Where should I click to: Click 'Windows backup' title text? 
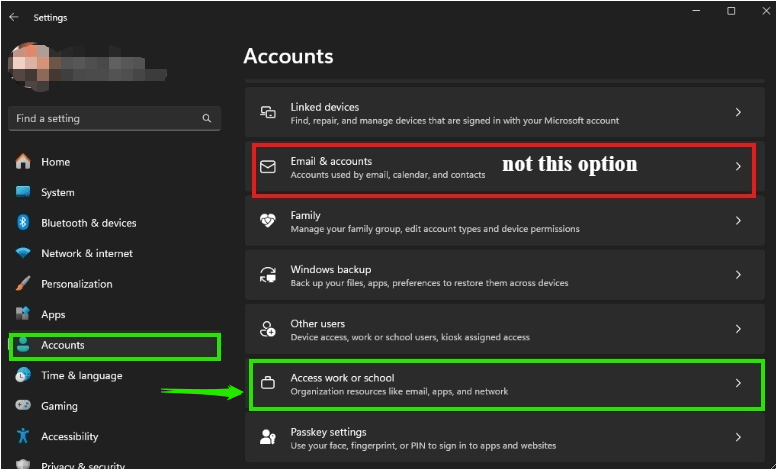click(331, 269)
